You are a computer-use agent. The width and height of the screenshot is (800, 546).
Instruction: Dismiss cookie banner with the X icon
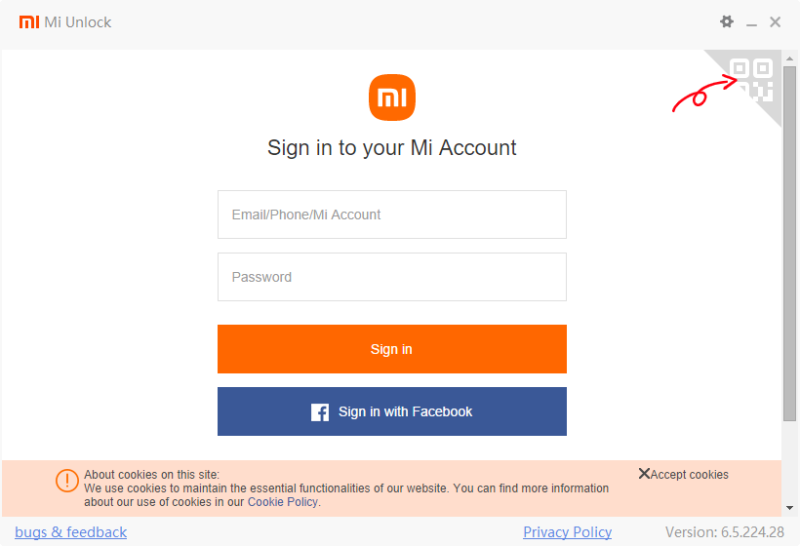coord(644,474)
